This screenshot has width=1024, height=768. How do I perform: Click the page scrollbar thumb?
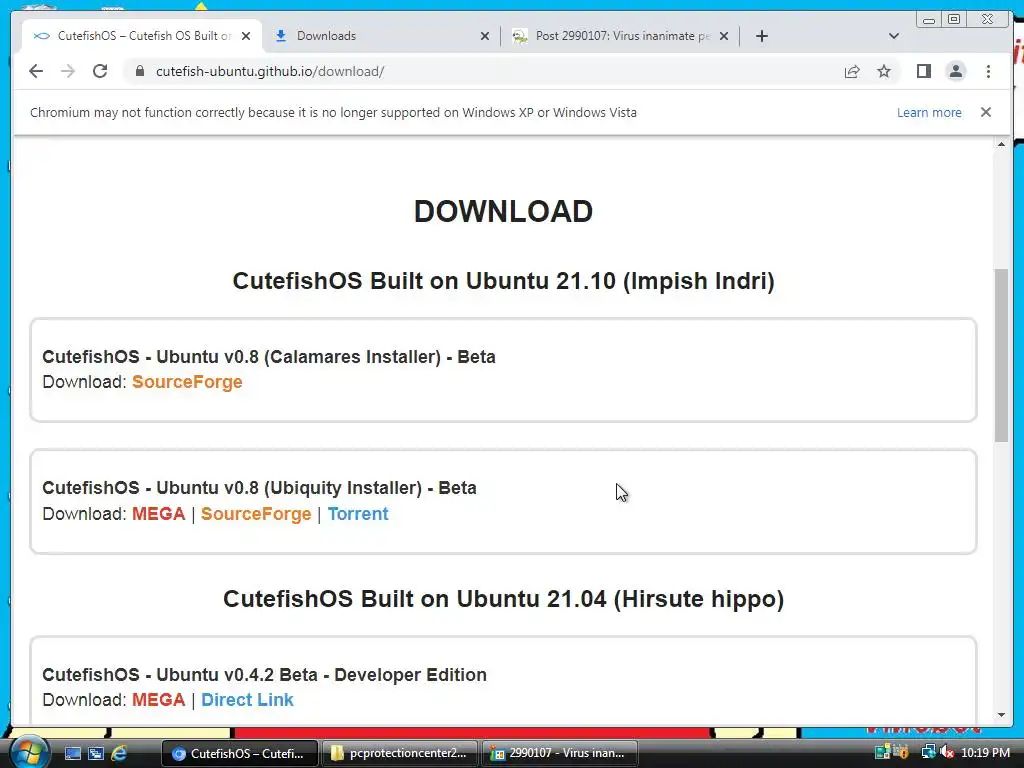pyautogui.click(x=1001, y=355)
